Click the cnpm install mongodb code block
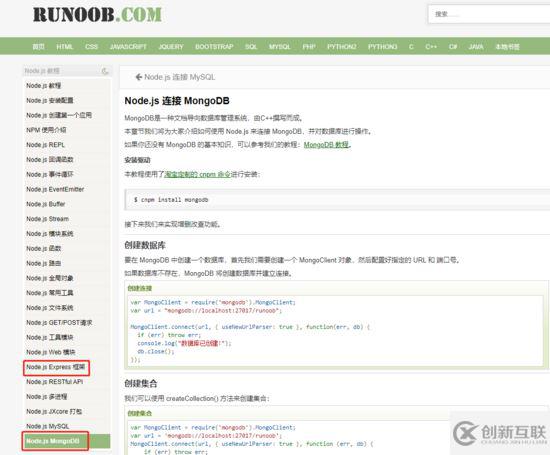Viewport: 550px width, 455px height. pos(337,200)
